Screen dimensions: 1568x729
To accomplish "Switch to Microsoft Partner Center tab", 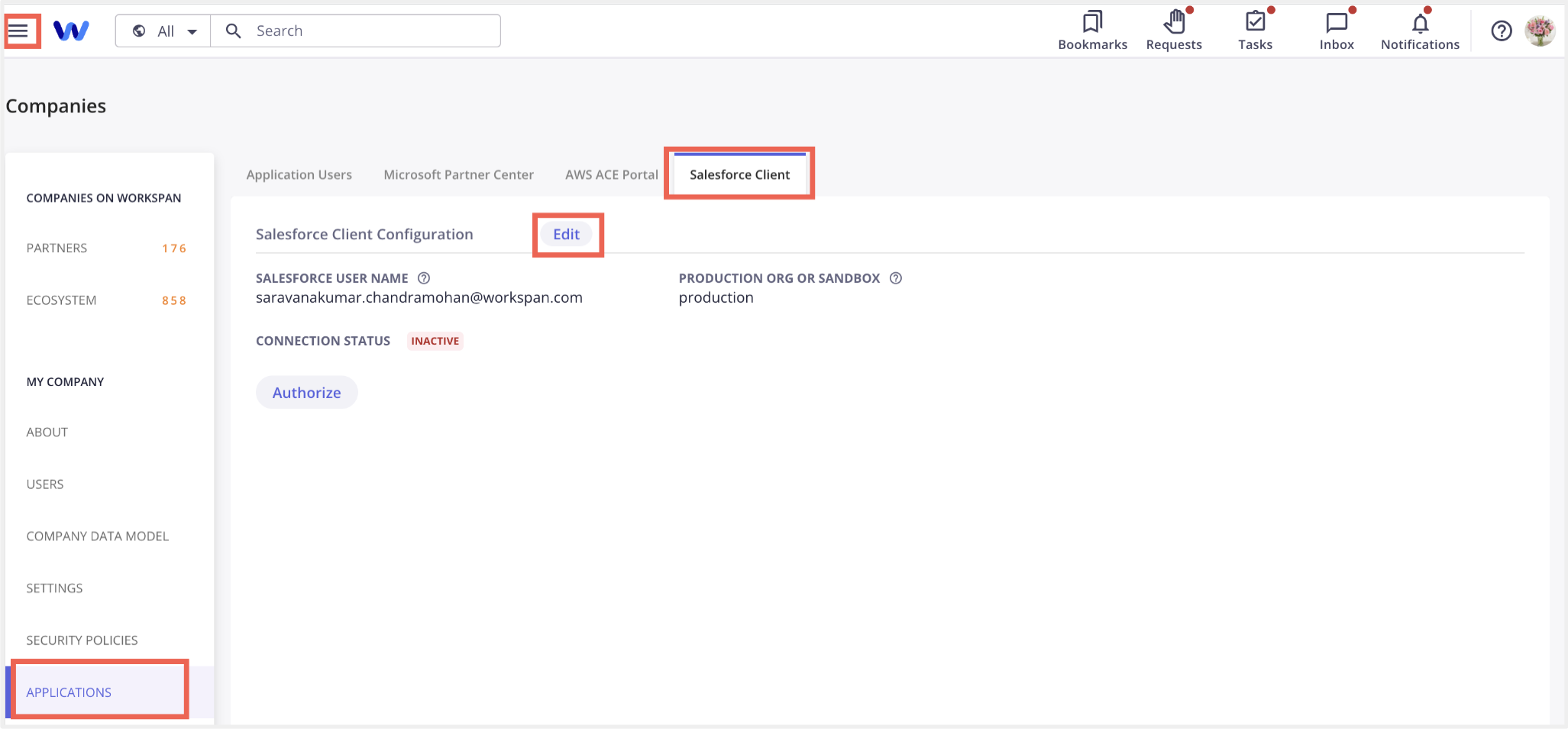I will pos(458,175).
